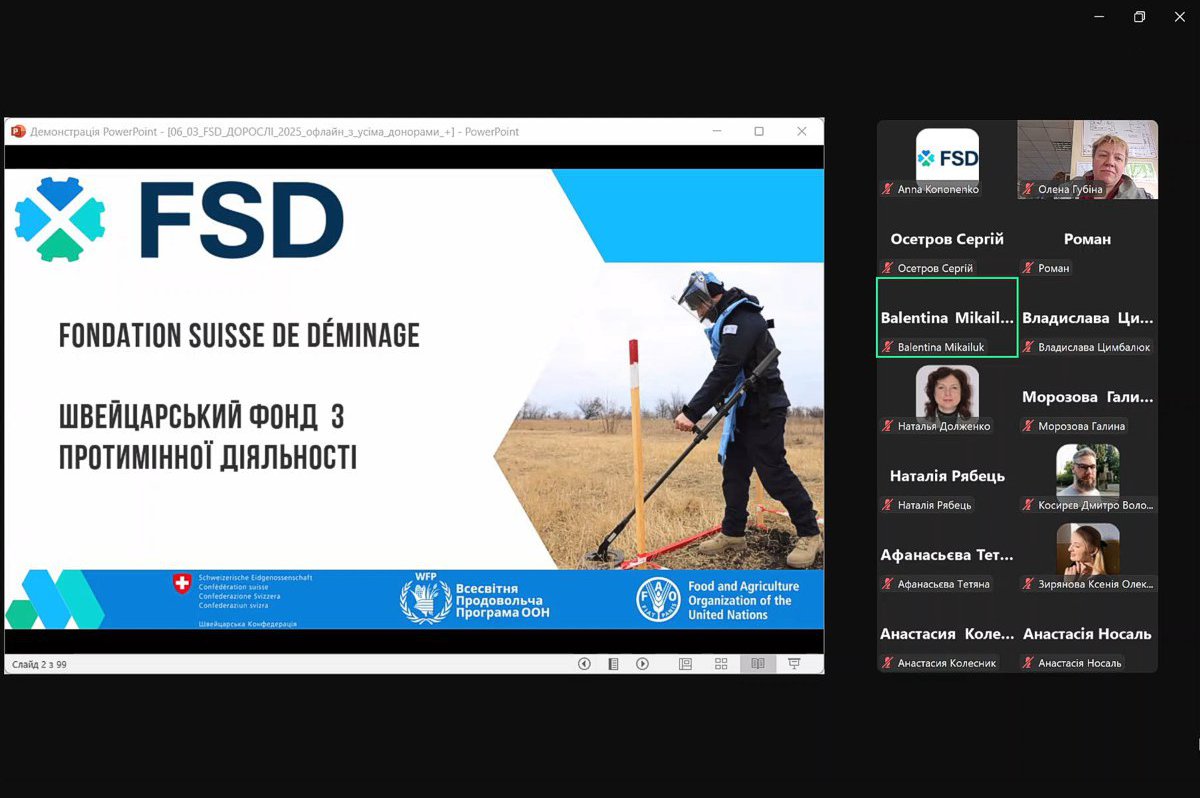Click 'Швейцарська Конфедерація' caption on slide

(248, 623)
